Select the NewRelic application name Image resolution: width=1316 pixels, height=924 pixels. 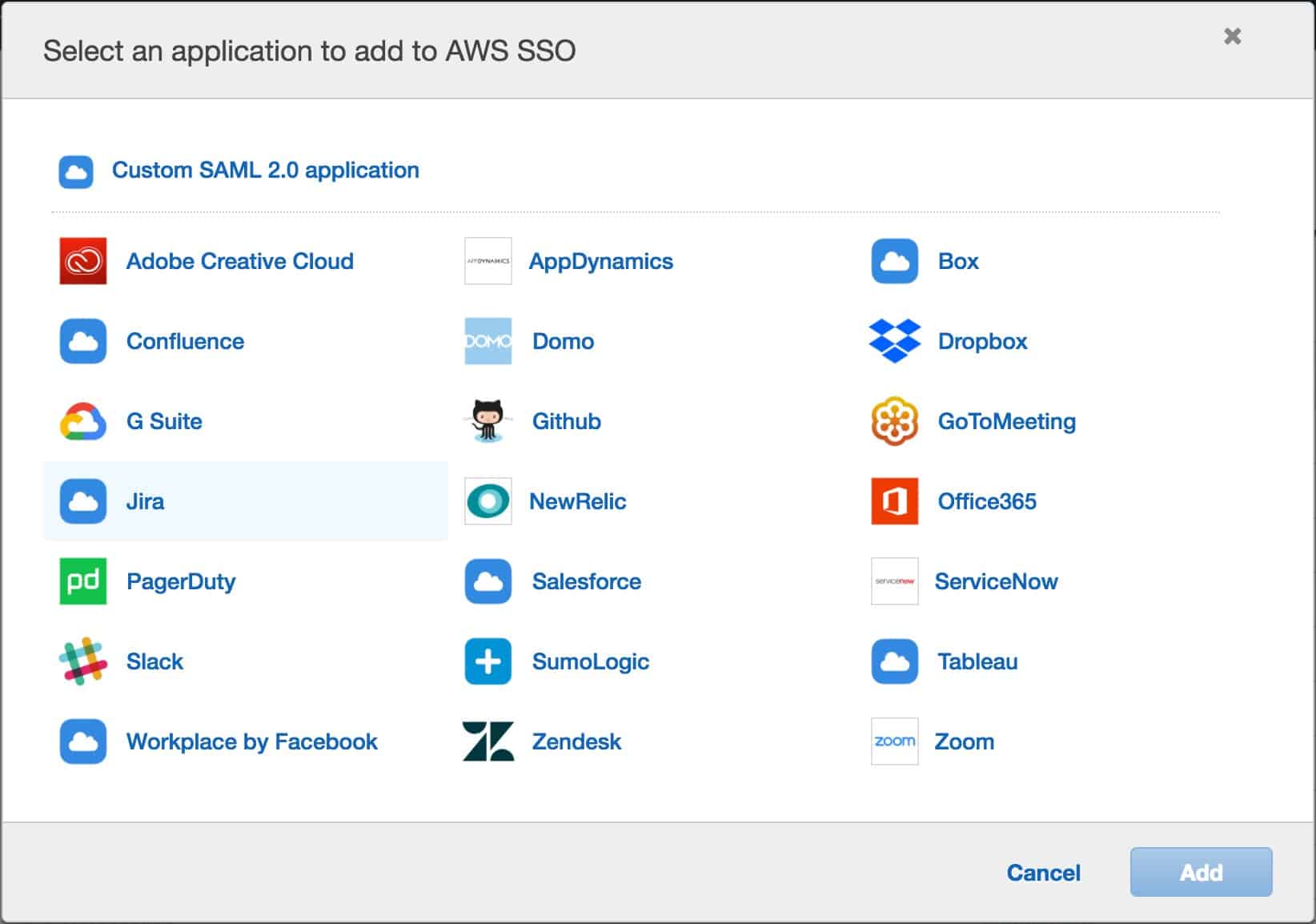tap(578, 501)
